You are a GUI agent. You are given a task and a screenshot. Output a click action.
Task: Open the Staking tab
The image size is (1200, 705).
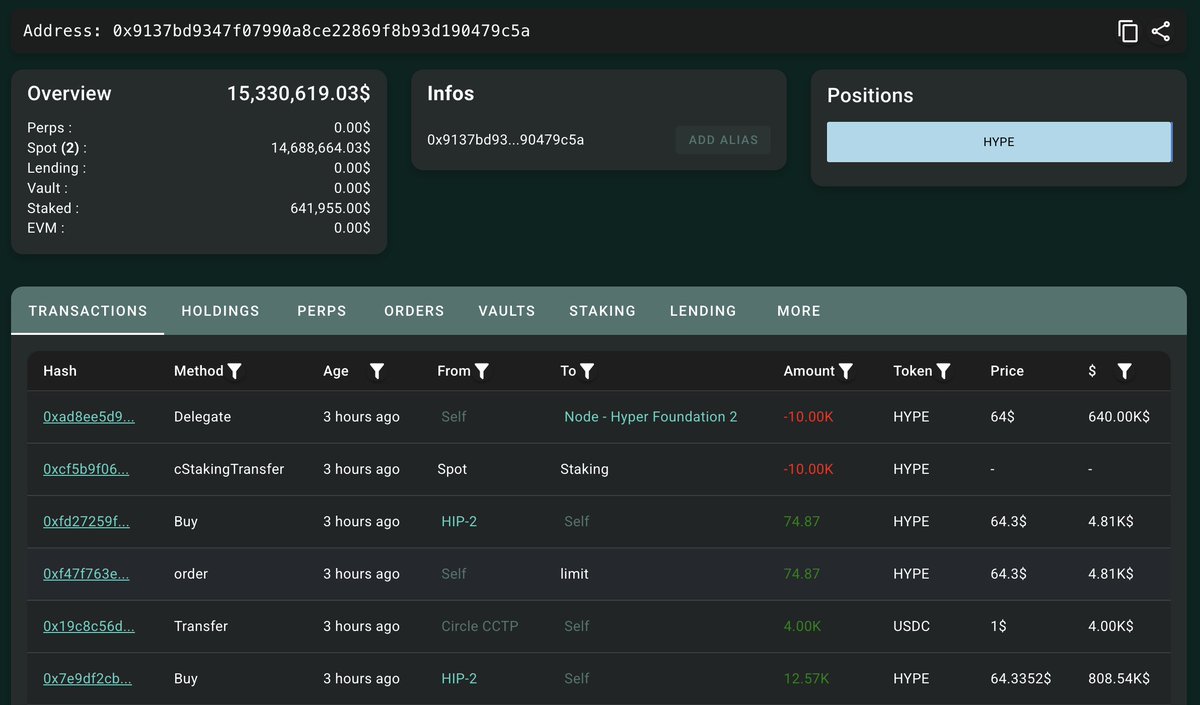[x=602, y=311]
